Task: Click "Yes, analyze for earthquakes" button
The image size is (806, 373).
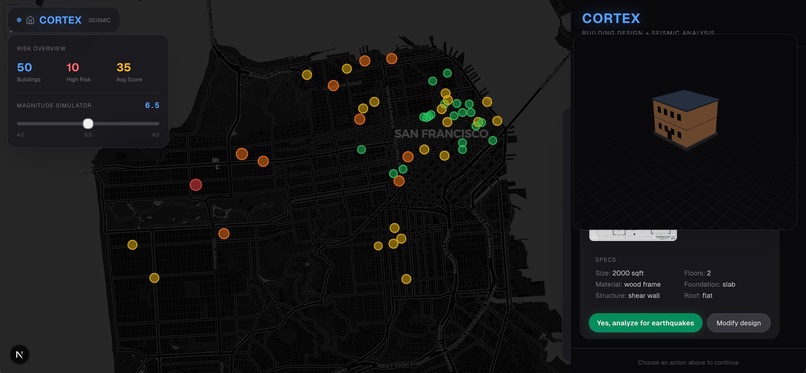Action: [645, 323]
